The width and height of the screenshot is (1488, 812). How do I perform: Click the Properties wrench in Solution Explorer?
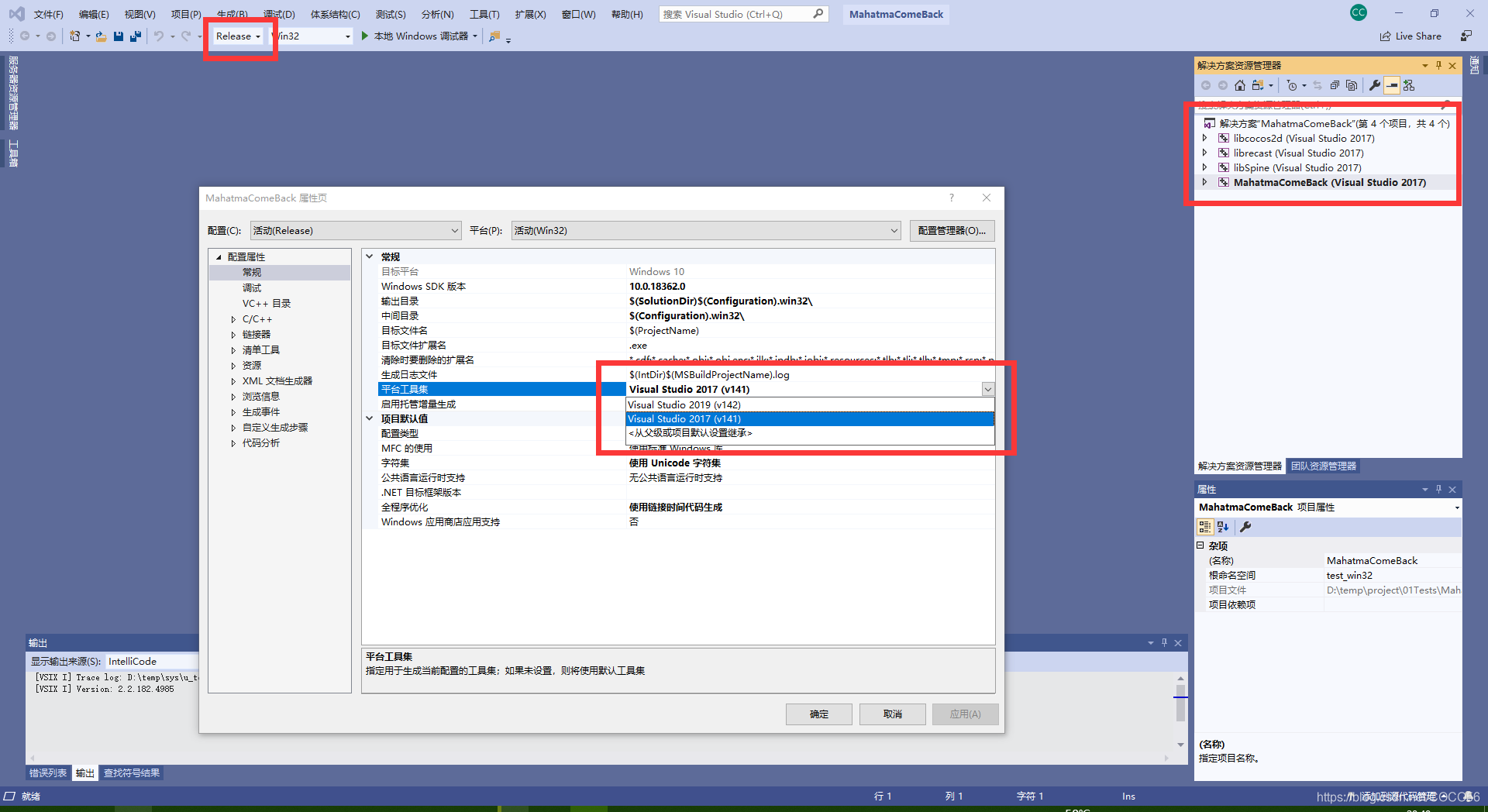pyautogui.click(x=1375, y=85)
